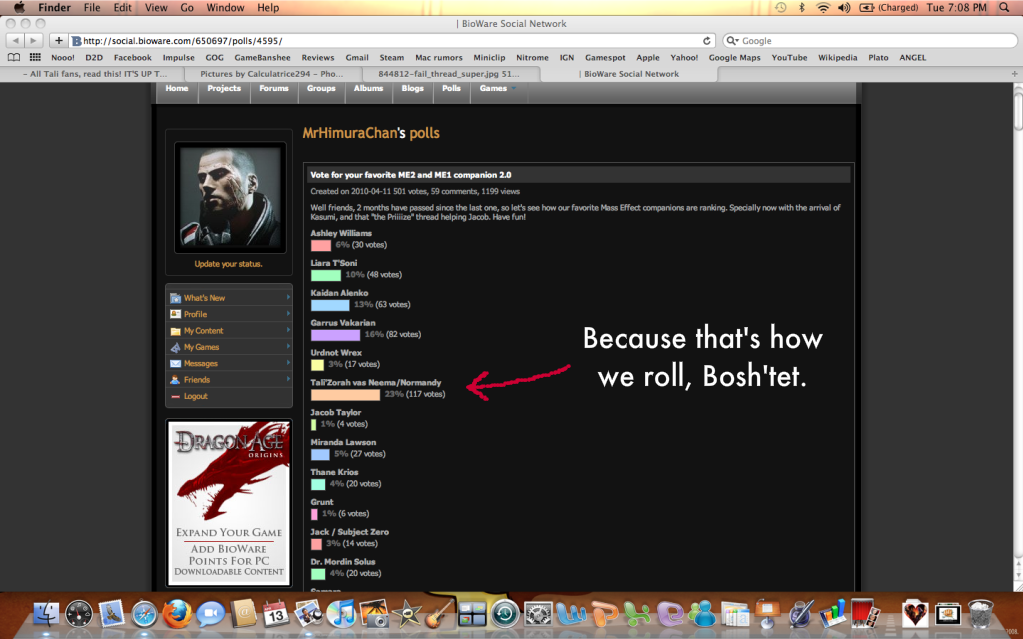Open the Forums navigation tab
Screen dimensions: 1023x639
[273, 88]
